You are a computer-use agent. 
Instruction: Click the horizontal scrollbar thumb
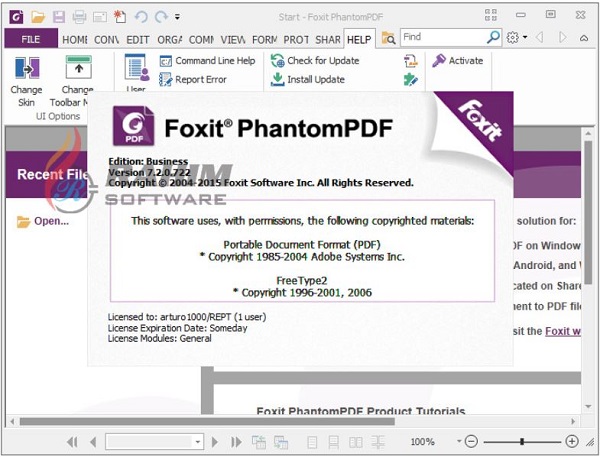pyautogui.click(x=207, y=421)
